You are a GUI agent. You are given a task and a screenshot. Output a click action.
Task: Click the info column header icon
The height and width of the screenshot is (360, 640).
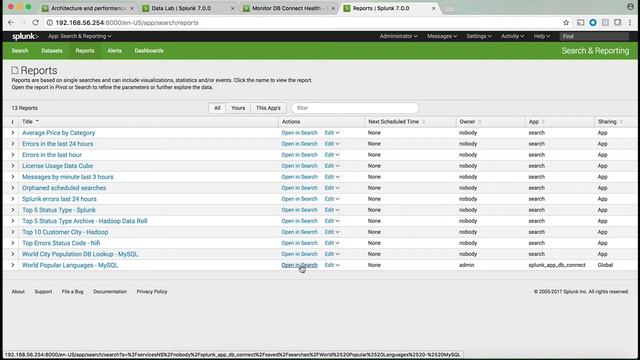pos(13,122)
